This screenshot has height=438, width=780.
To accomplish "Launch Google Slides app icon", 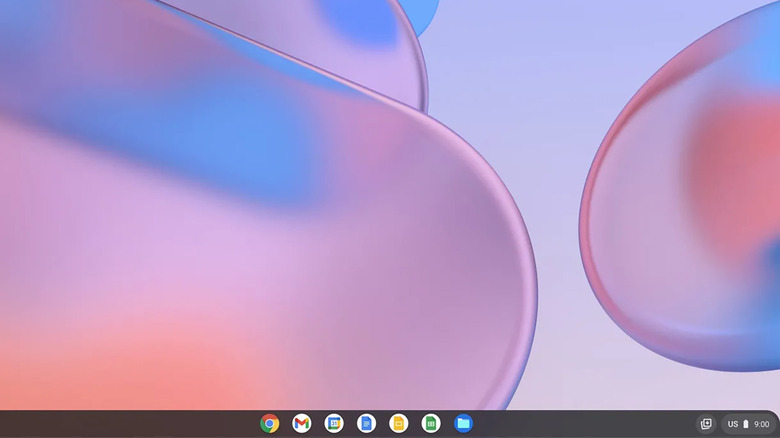I will [398, 424].
